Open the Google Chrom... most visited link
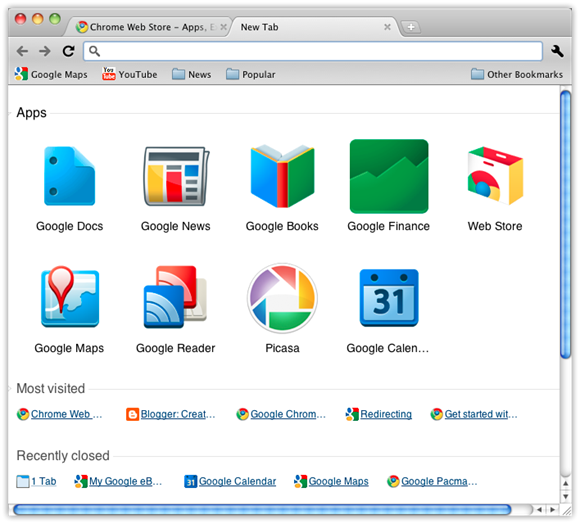 click(281, 414)
